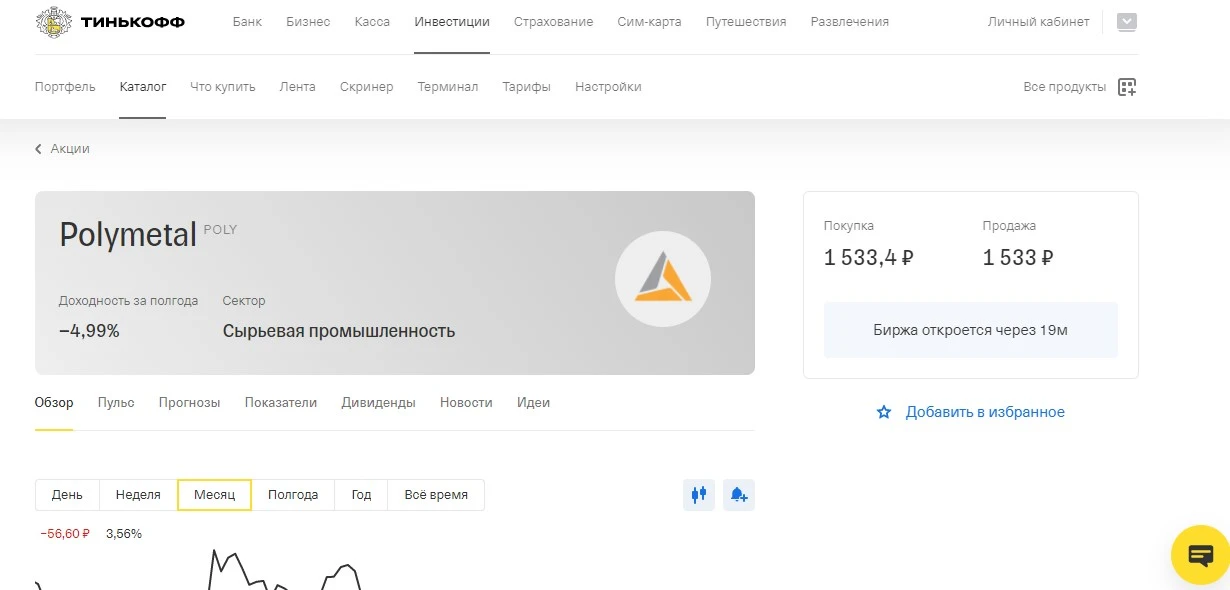Viewport: 1230px width, 590px height.
Task: Go to the Каталог tab
Action: (143, 87)
